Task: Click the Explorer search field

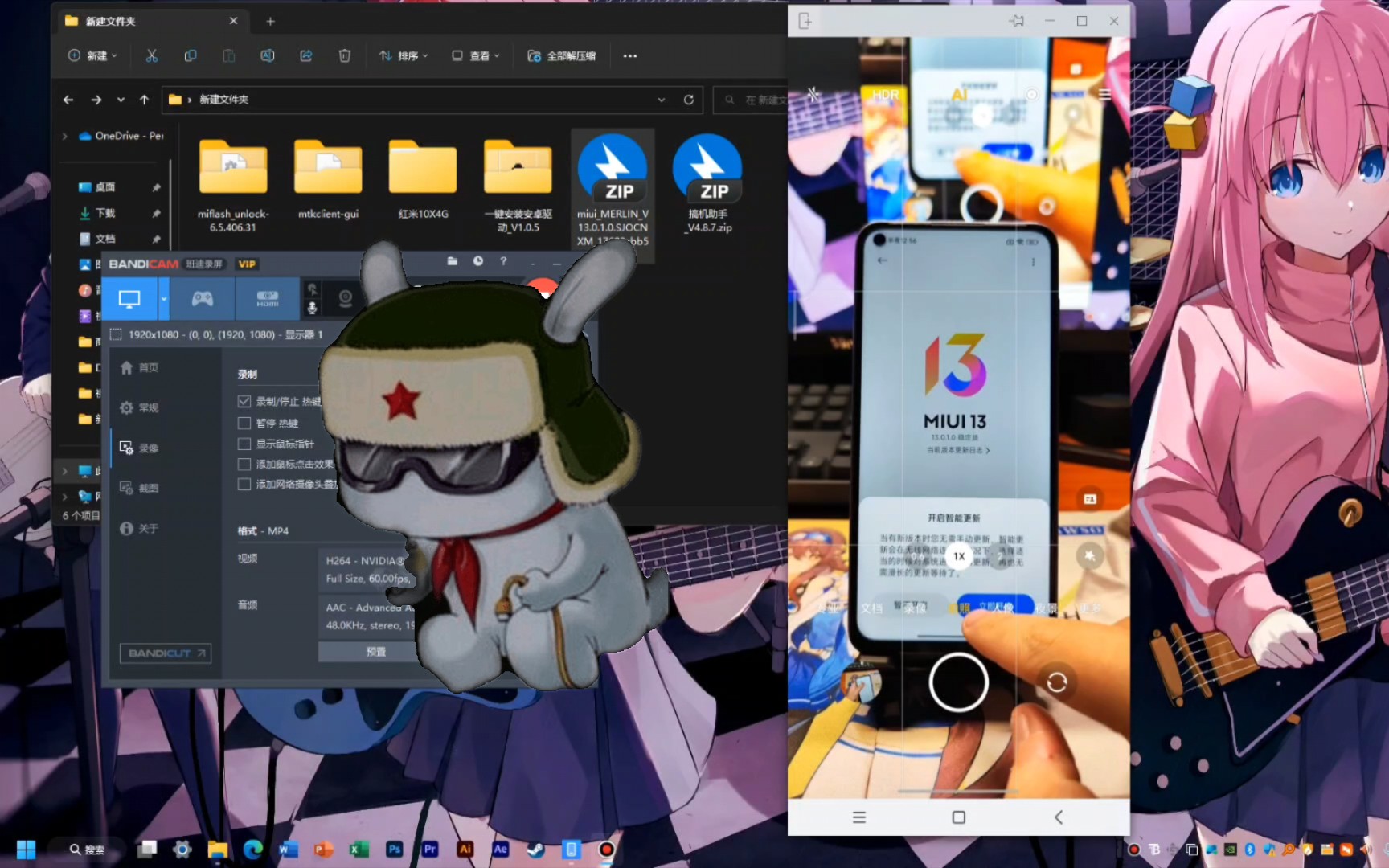Action: point(752,100)
